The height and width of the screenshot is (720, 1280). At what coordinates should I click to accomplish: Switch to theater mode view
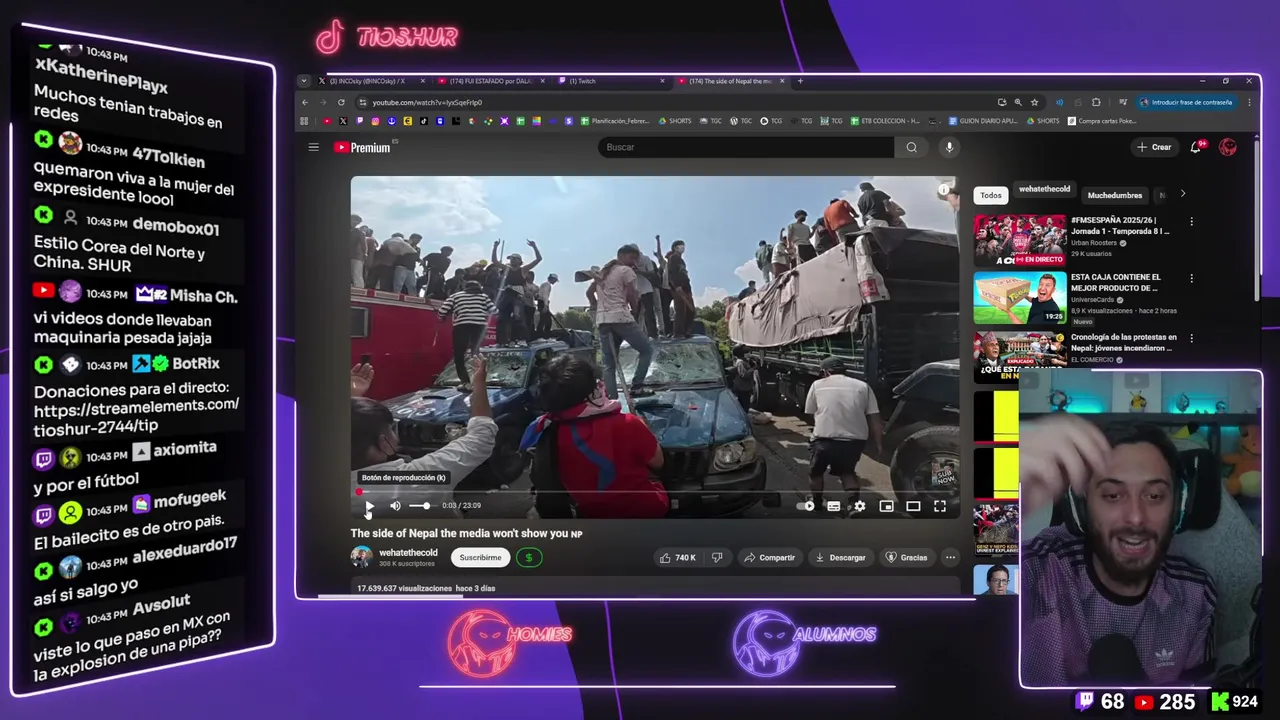[x=913, y=506]
